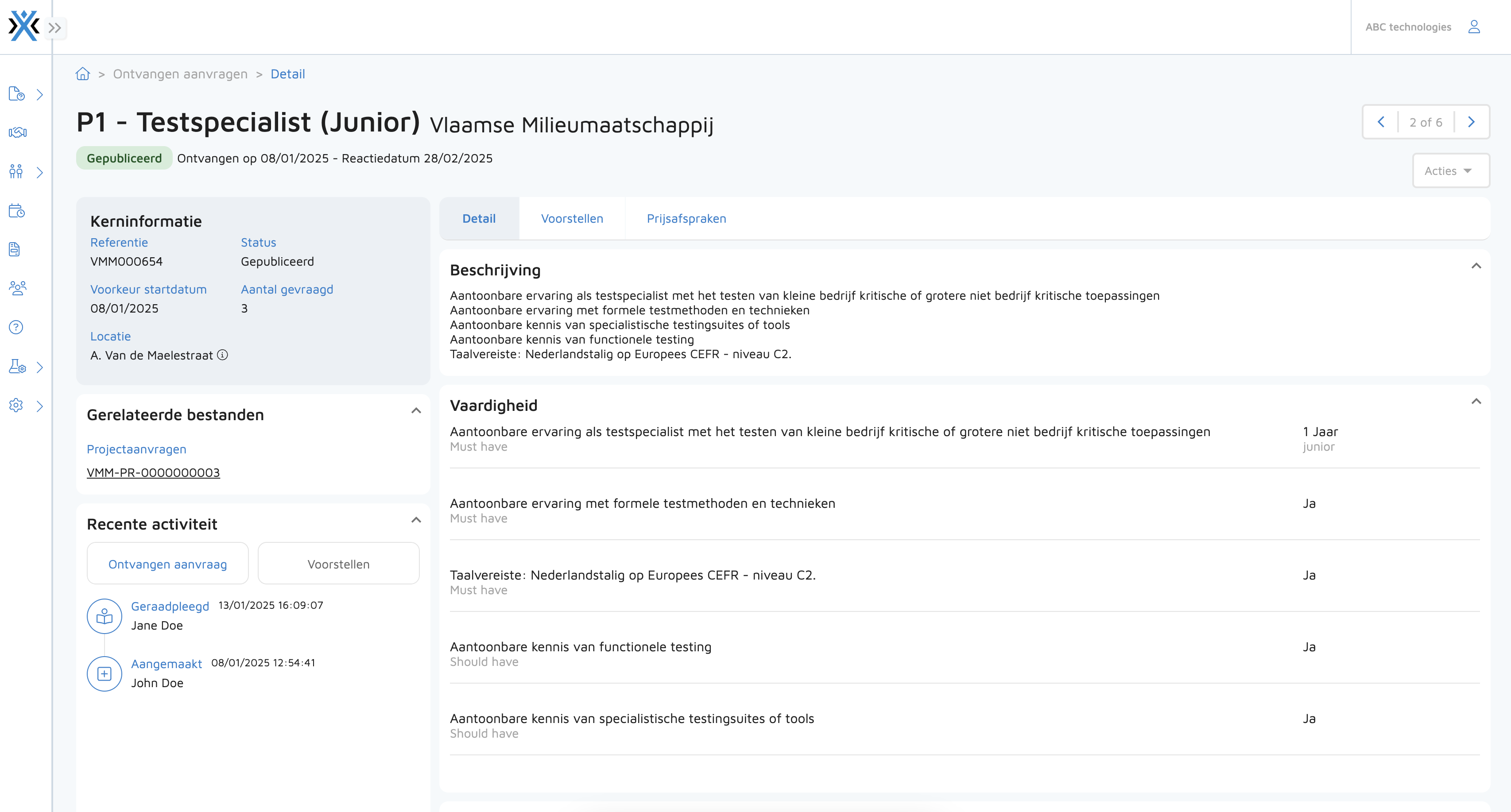The width and height of the screenshot is (1511, 812).
Task: Click the location info icon
Action: click(222, 355)
